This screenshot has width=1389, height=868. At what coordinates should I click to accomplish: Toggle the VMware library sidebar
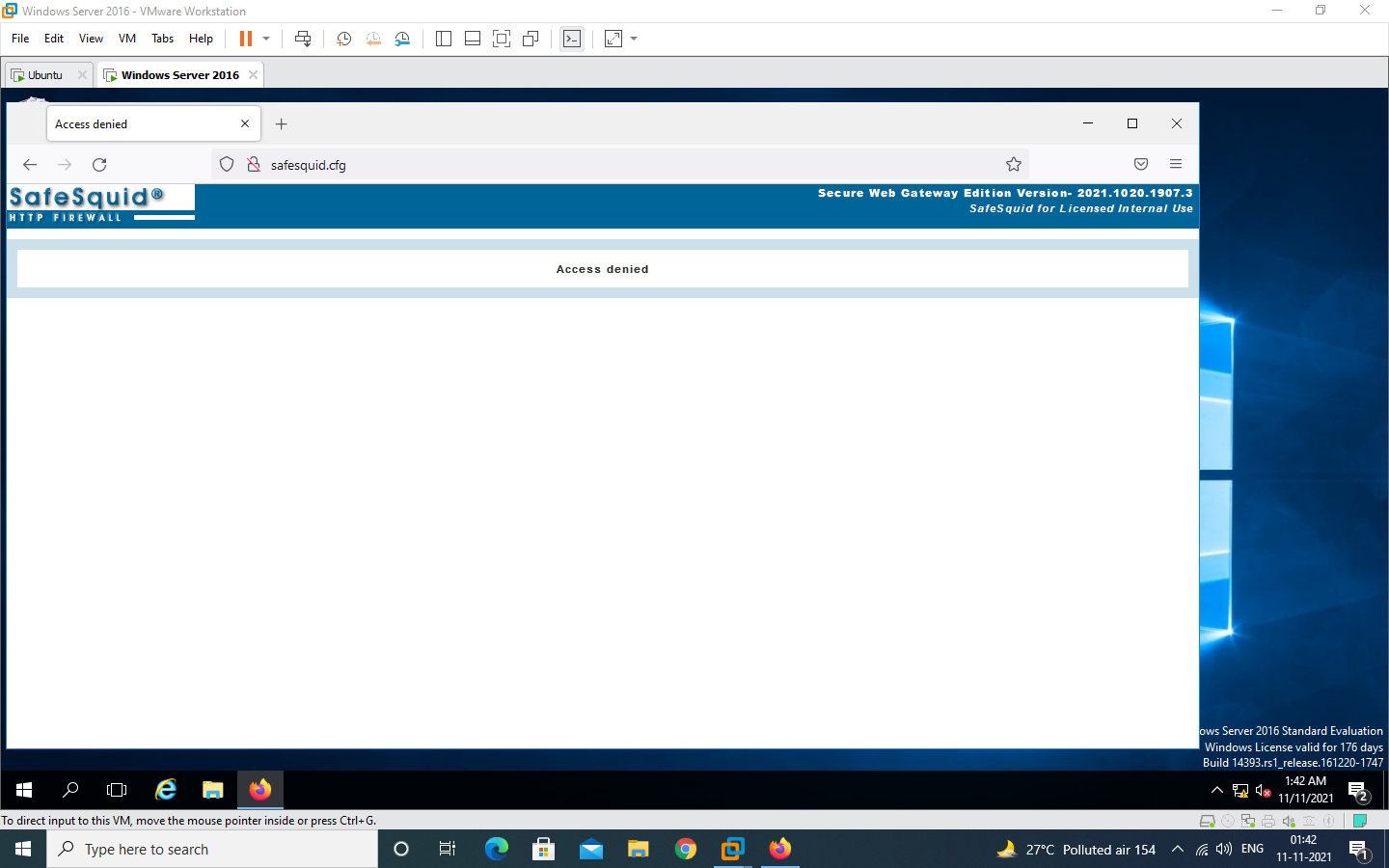[444, 39]
